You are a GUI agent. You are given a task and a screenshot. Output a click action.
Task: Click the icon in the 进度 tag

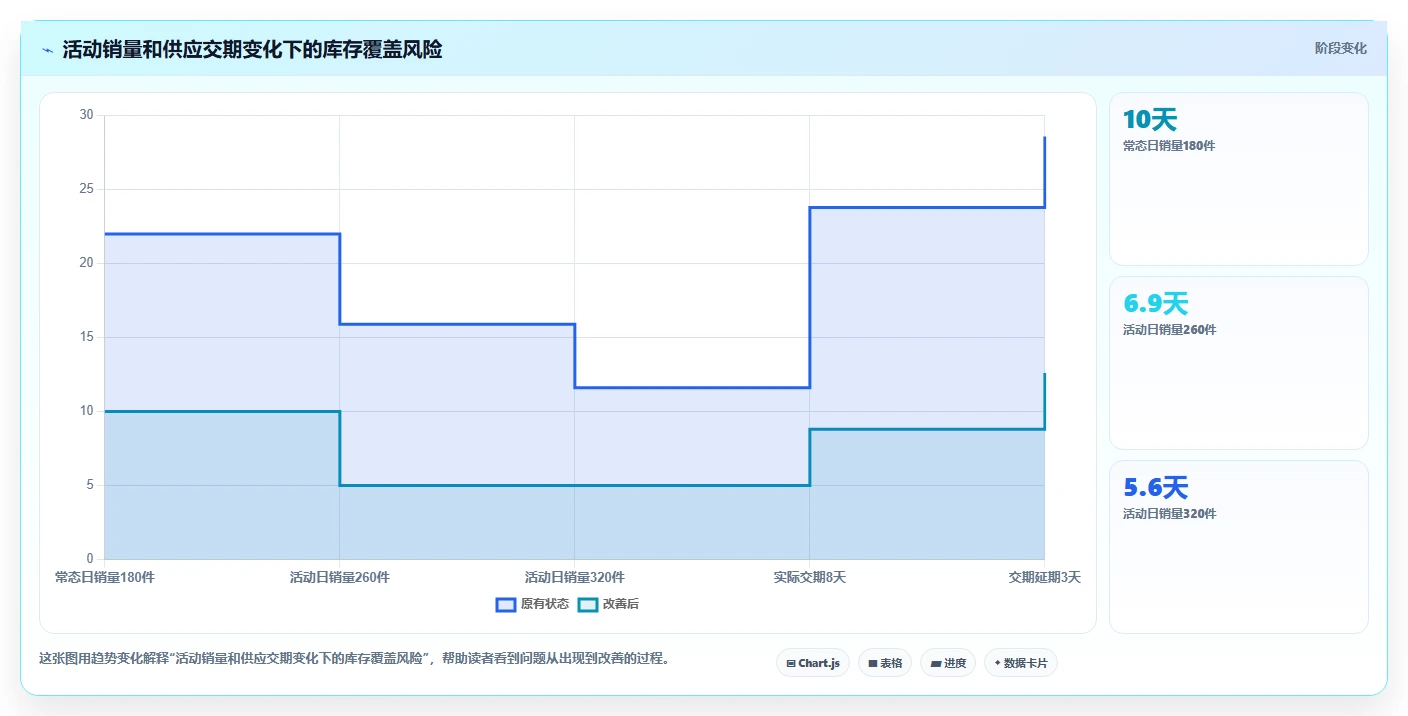(935, 663)
